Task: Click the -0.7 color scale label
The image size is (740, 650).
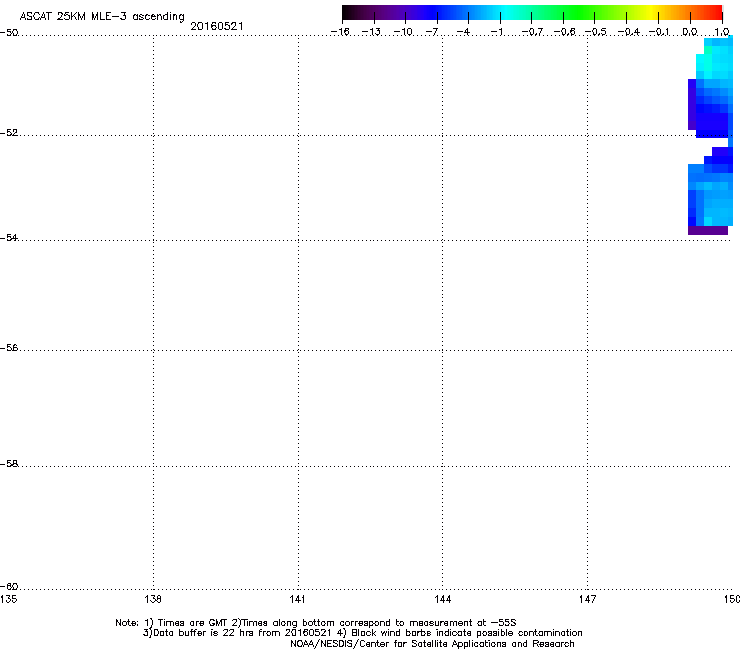Action: 532,32
